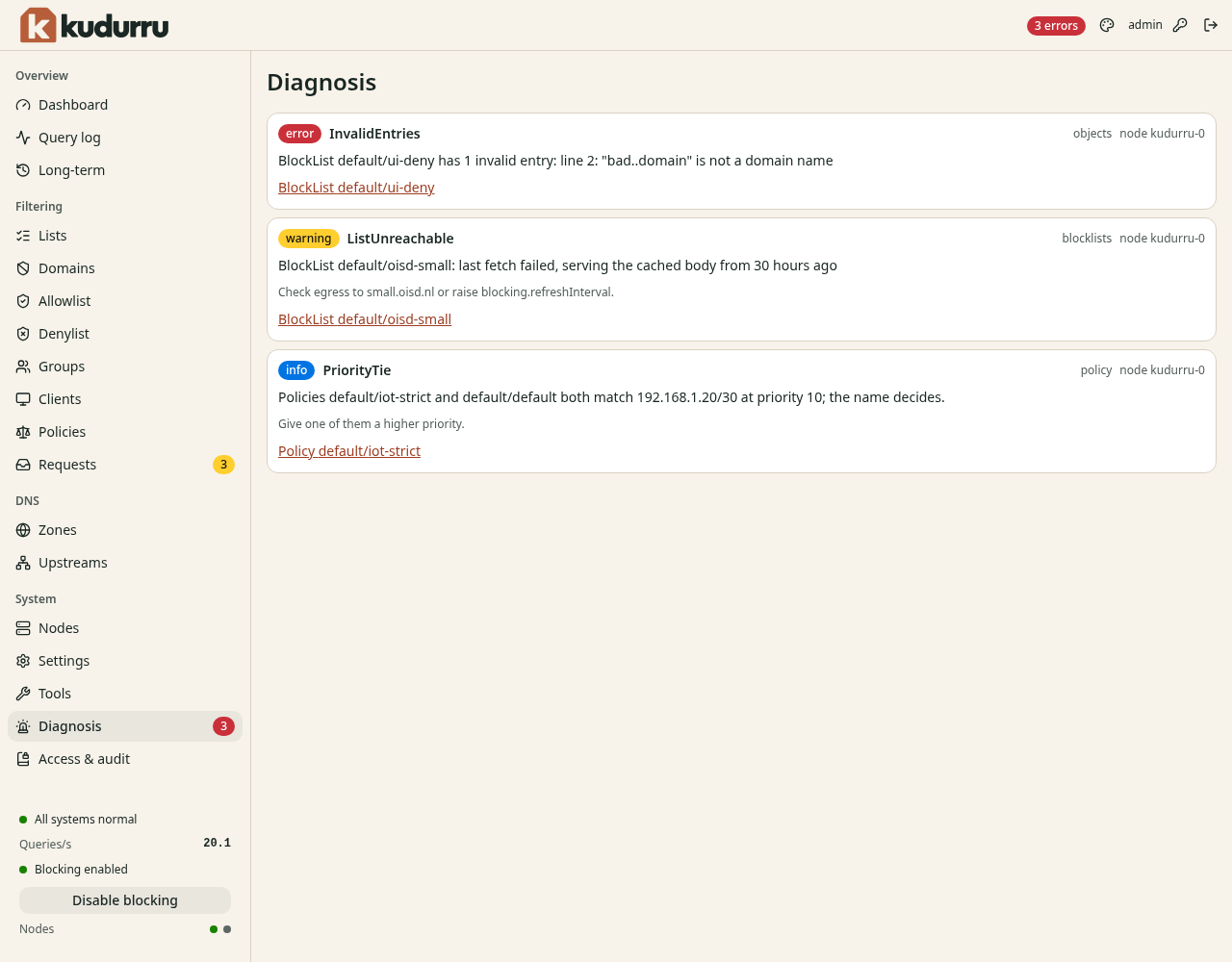Viewport: 1232px width, 962px height.
Task: Click the Dashboard gauge icon
Action: point(23,105)
